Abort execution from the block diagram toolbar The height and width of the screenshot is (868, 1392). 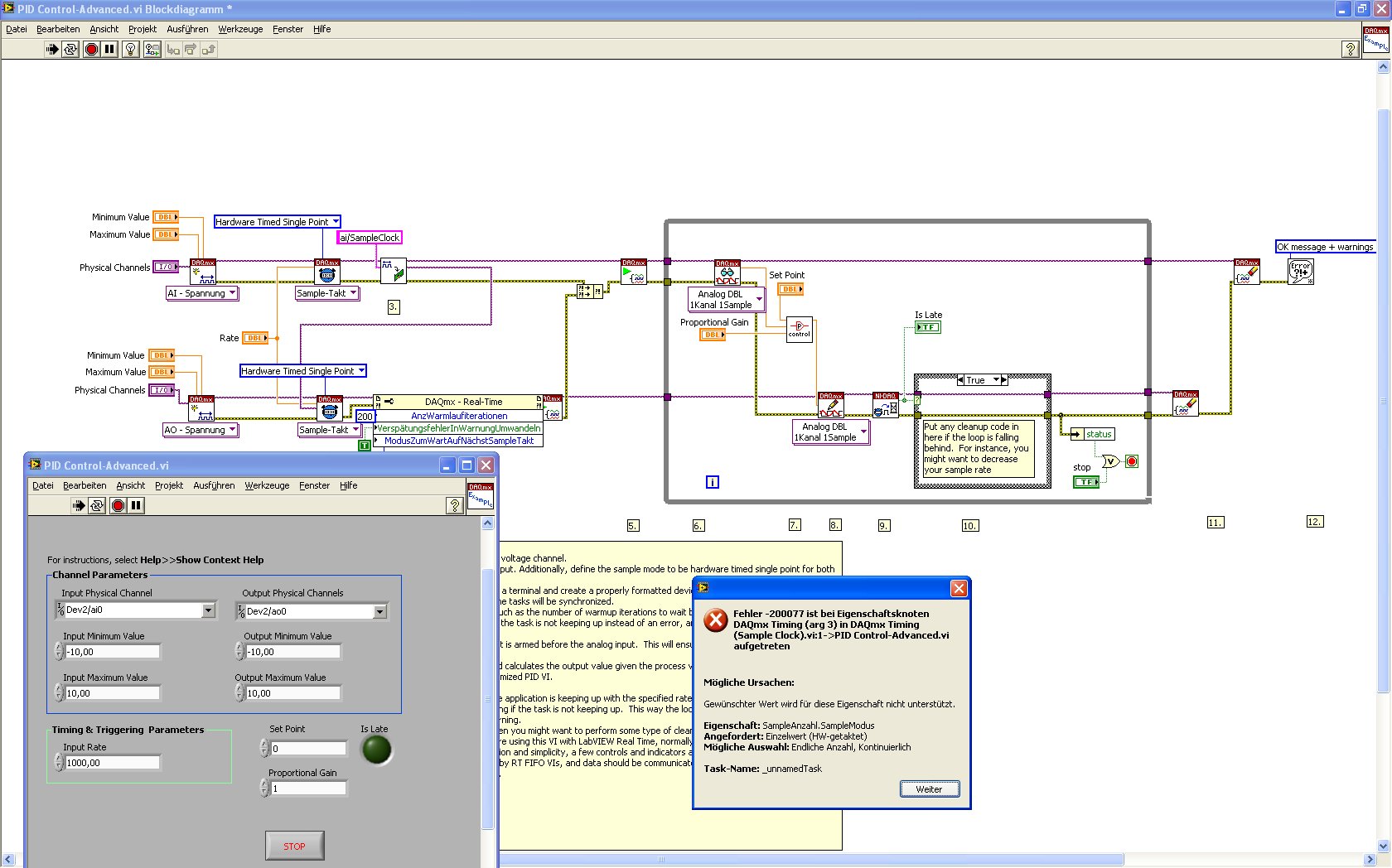[x=91, y=50]
